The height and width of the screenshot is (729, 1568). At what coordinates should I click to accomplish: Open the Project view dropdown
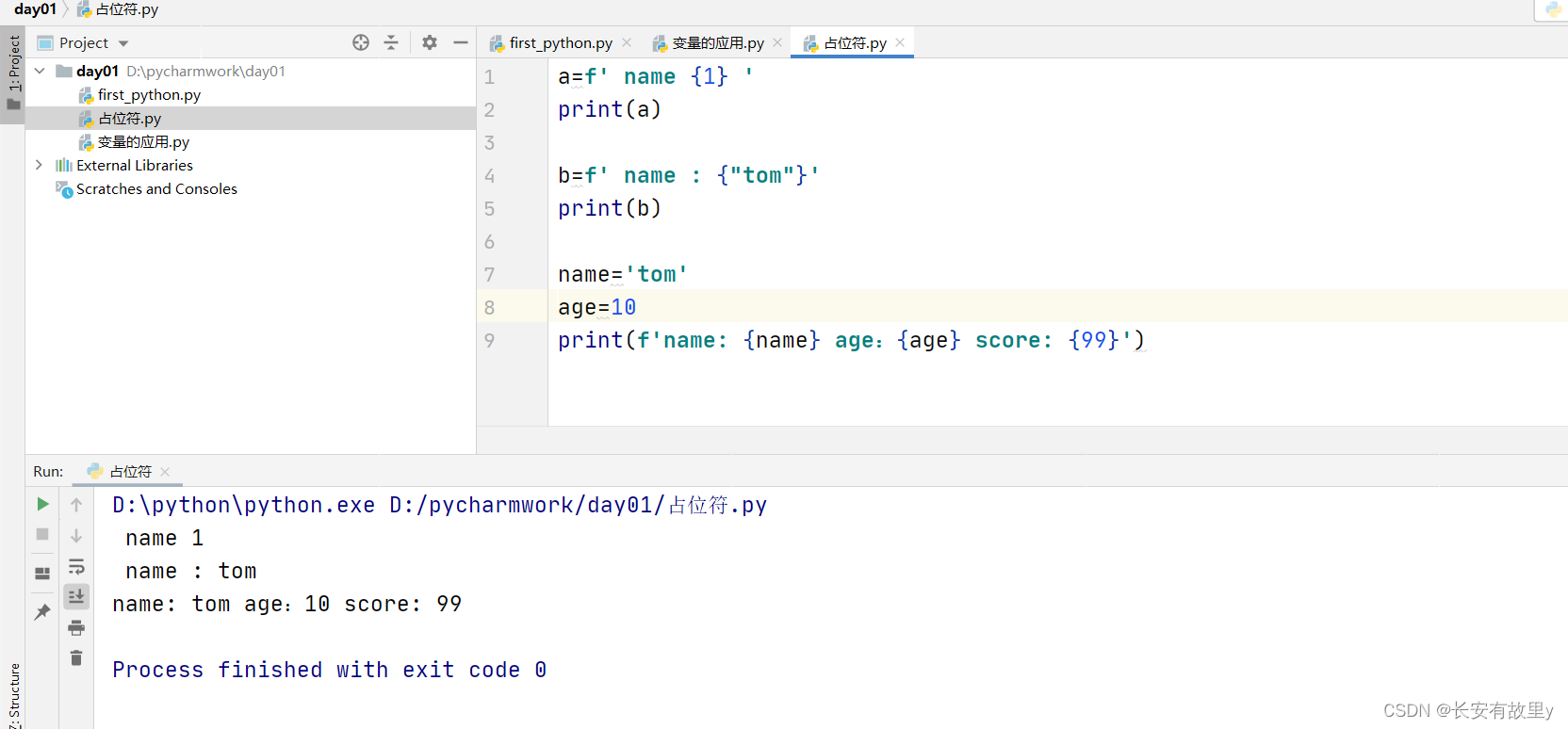(x=123, y=43)
